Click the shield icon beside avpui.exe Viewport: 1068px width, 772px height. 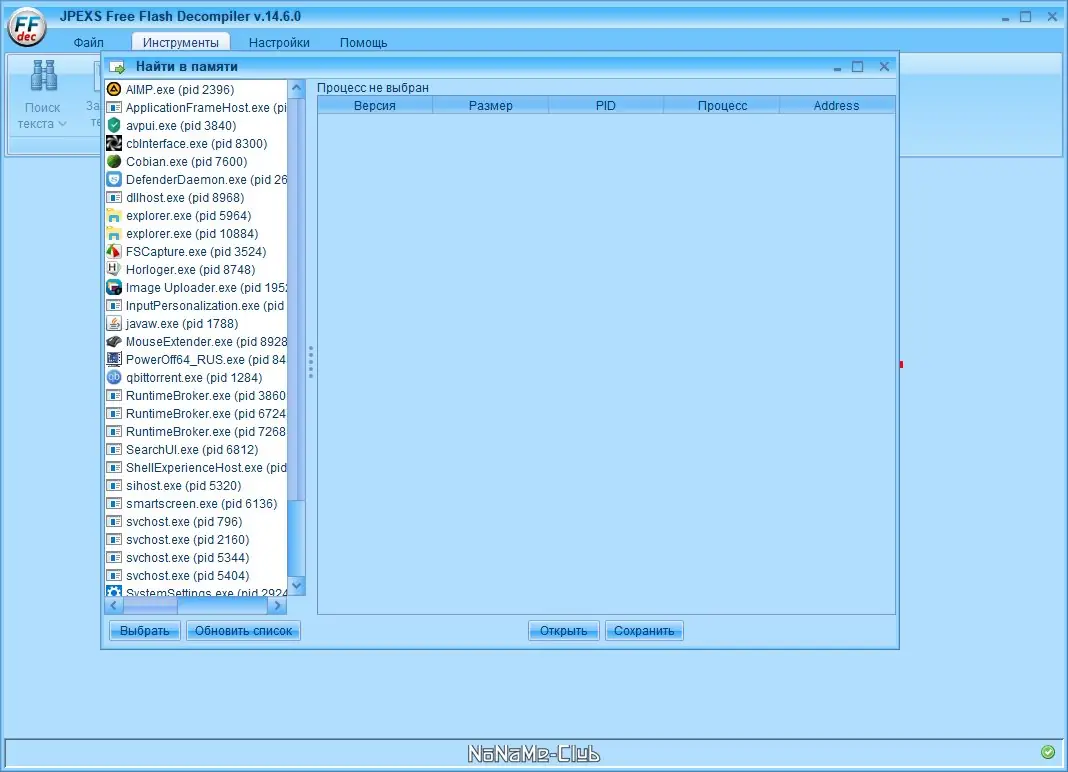pos(115,125)
